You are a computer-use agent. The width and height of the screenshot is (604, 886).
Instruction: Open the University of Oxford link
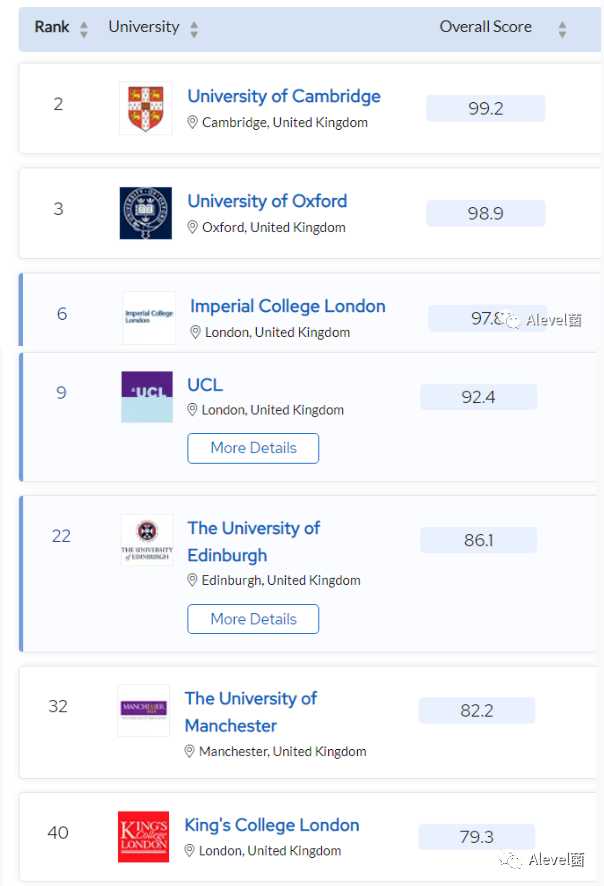tap(267, 201)
